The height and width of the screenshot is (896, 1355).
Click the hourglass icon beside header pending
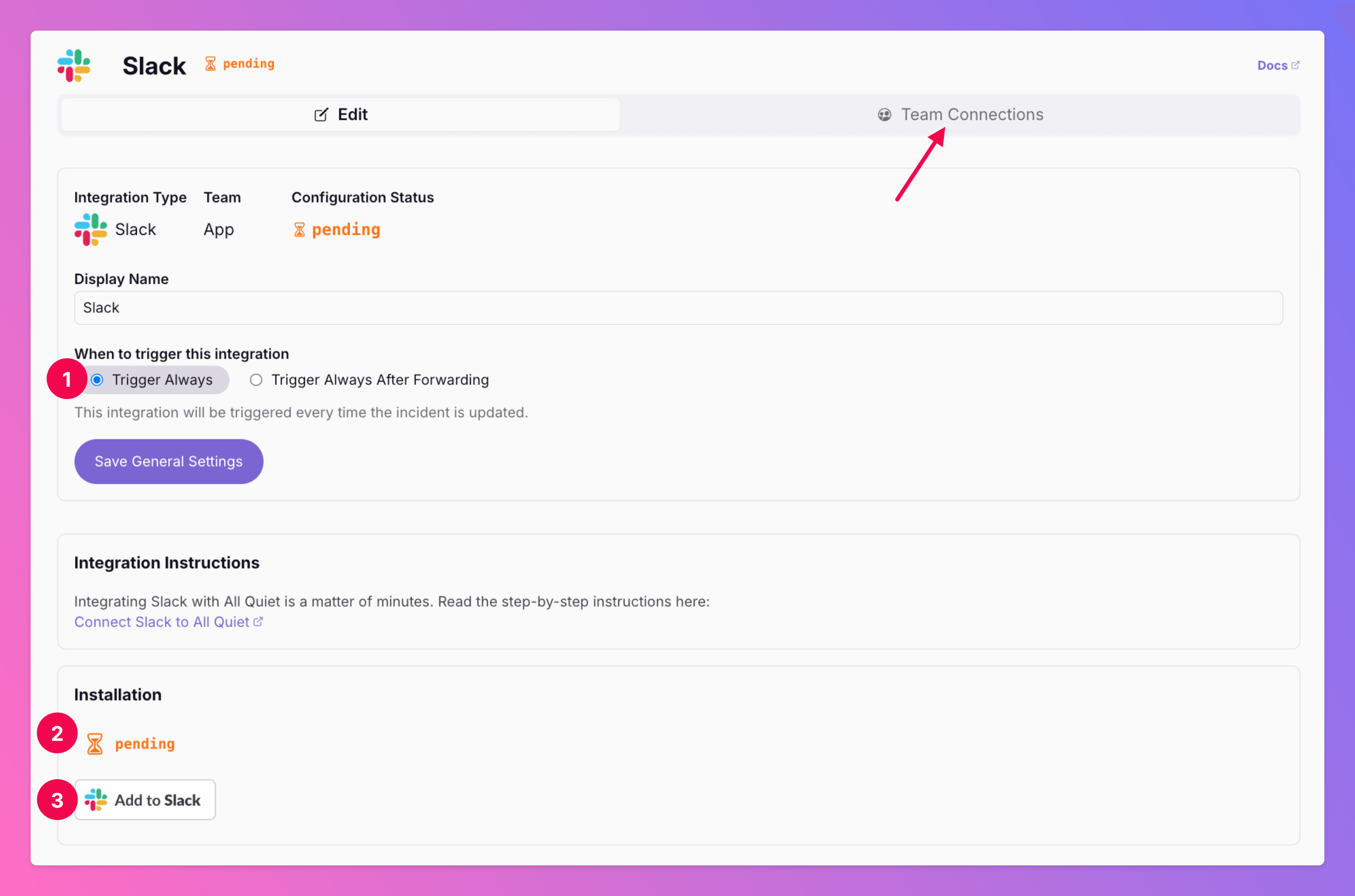(x=210, y=64)
